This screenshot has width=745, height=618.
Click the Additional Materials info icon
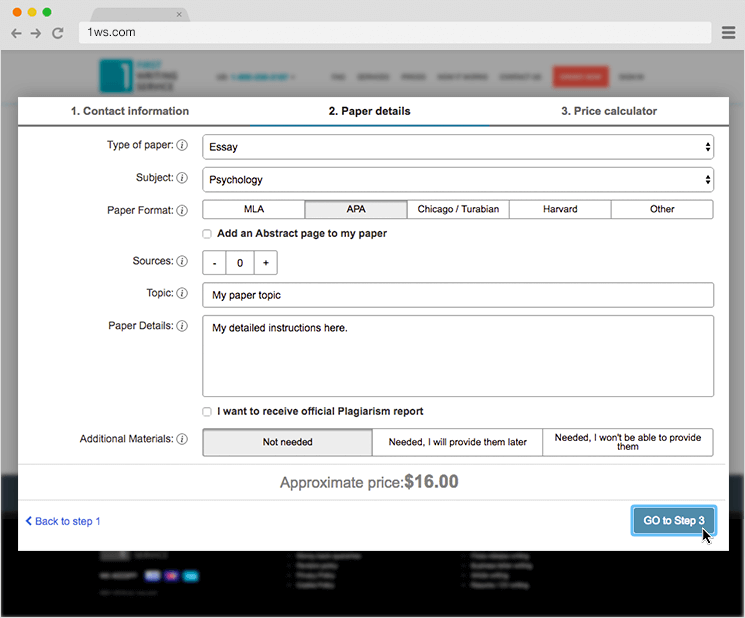click(182, 439)
